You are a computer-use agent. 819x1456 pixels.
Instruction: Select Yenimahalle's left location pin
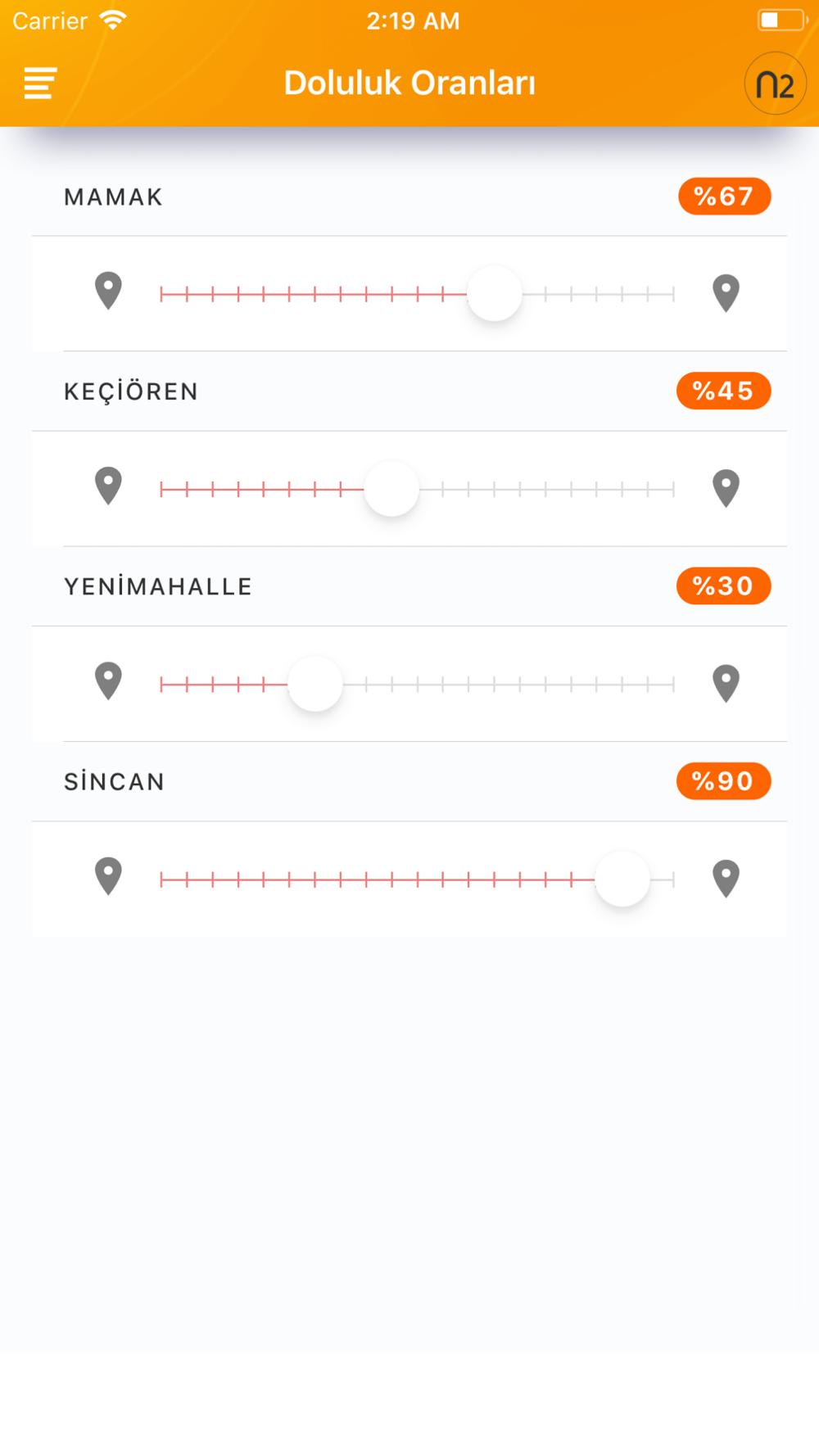tap(108, 681)
